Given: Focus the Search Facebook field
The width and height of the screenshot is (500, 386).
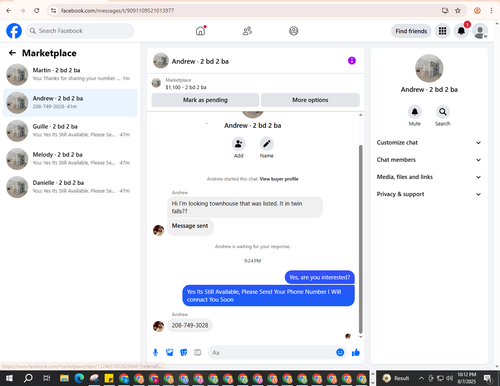Looking at the screenshot, I should click(80, 31).
